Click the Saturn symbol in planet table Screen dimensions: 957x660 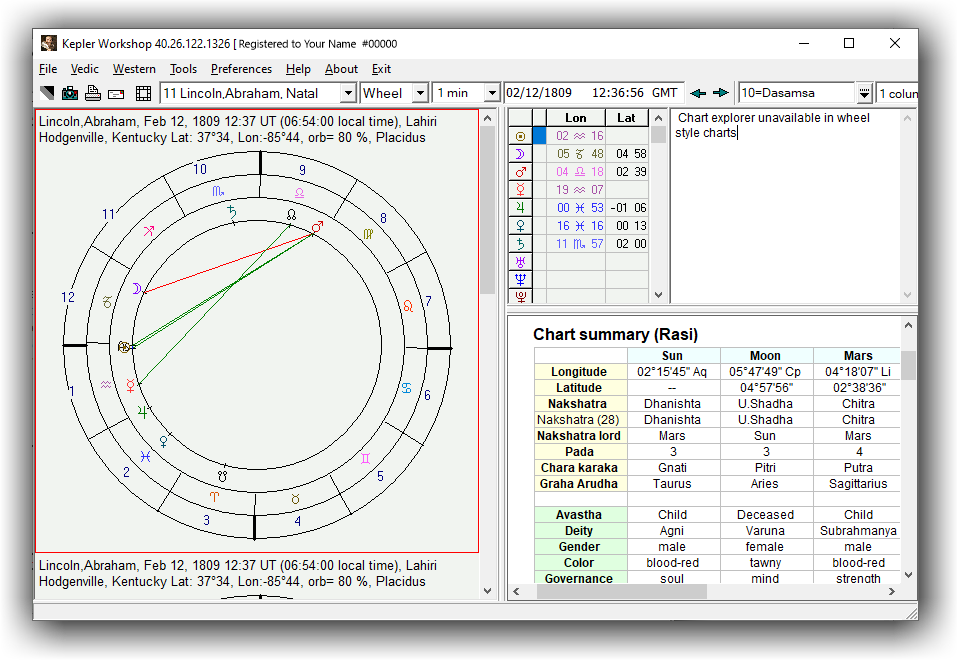point(519,244)
